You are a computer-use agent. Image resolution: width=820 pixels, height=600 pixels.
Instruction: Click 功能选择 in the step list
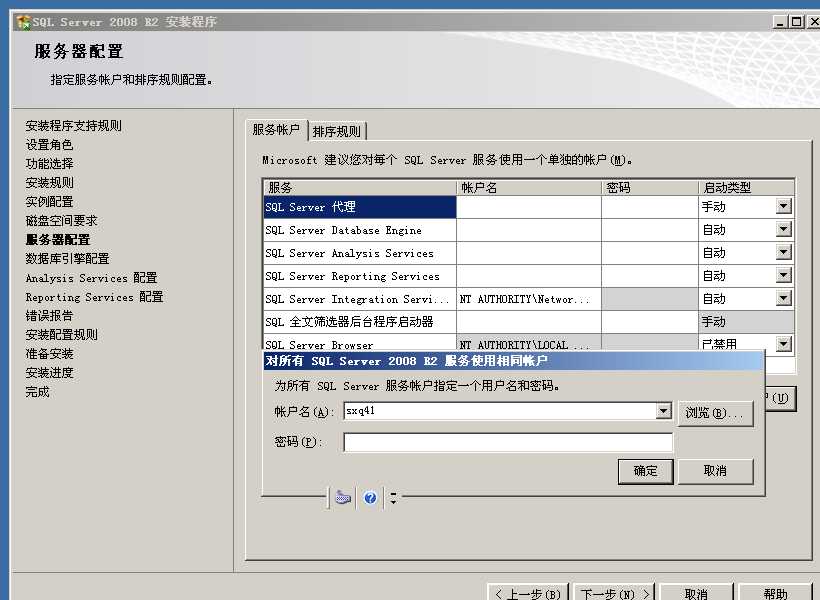coord(49,164)
